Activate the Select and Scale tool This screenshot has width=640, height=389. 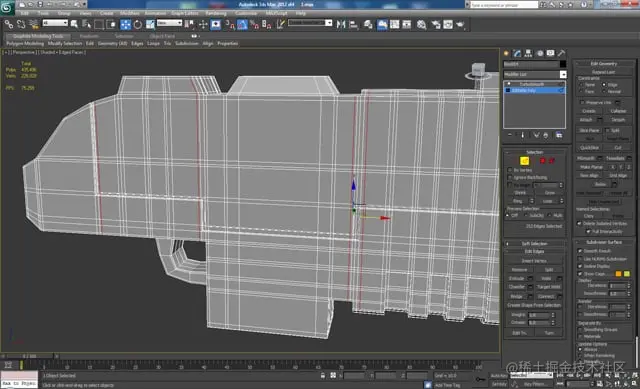[x=150, y=24]
